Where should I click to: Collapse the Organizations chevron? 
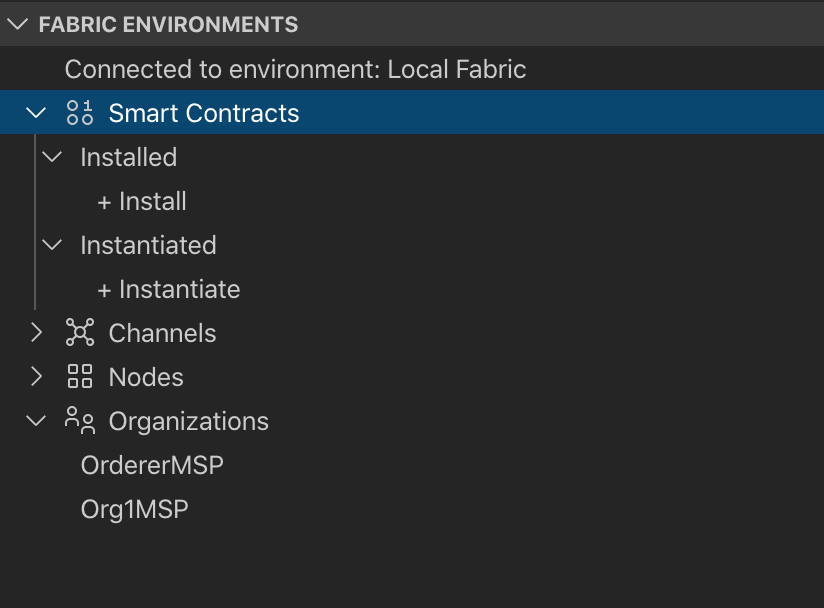(36, 421)
